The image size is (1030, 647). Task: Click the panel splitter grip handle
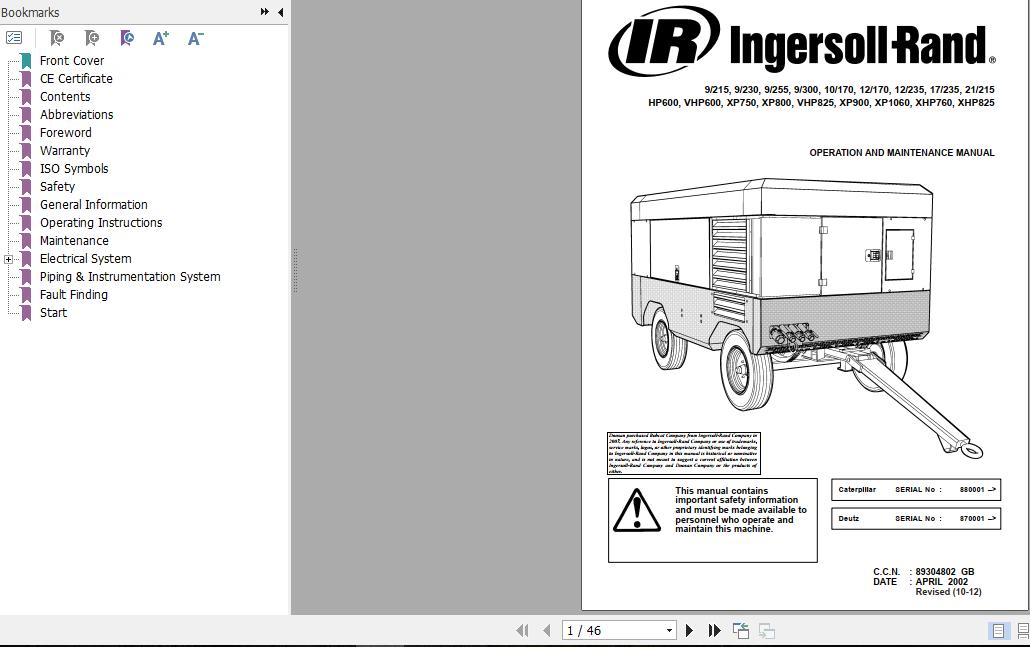(x=296, y=271)
